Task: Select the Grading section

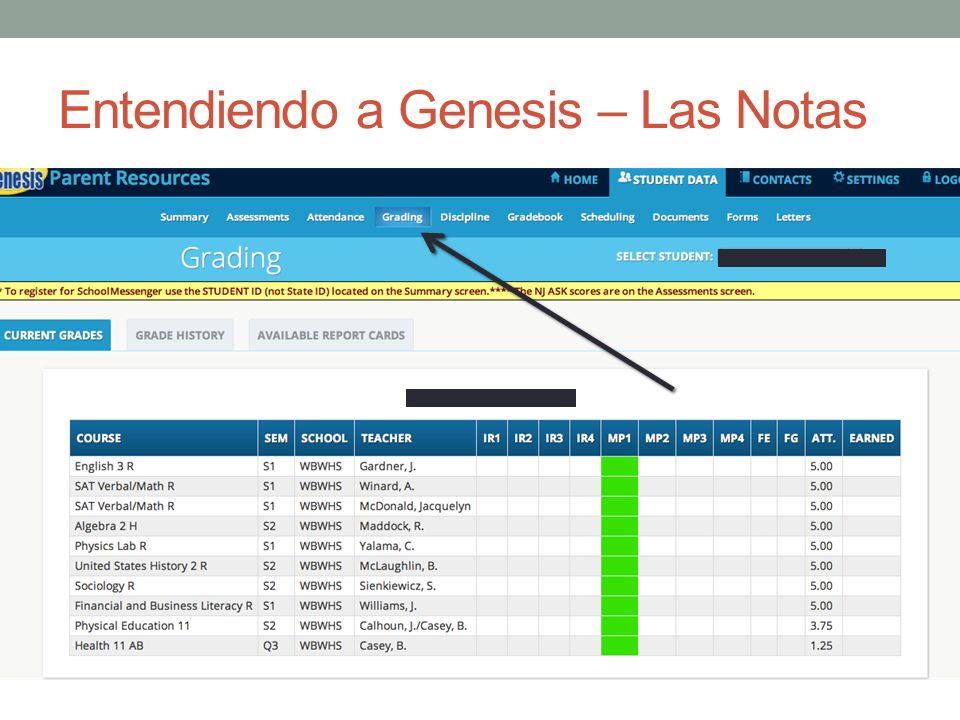Action: click(402, 217)
